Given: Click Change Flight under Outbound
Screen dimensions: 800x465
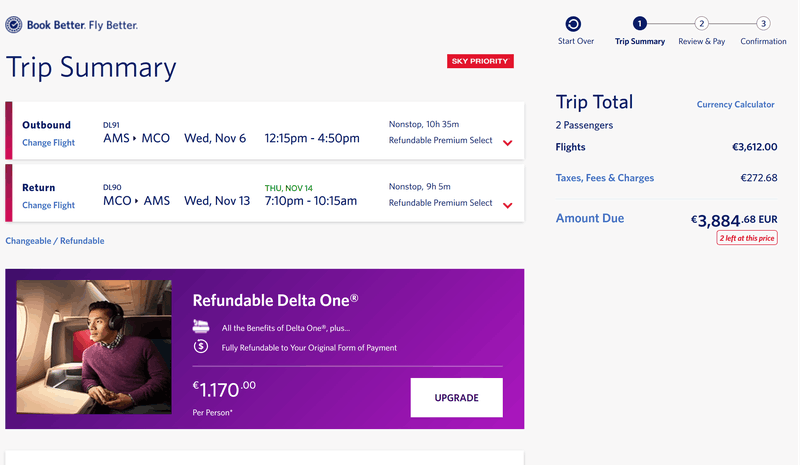Looking at the screenshot, I should coord(48,143).
